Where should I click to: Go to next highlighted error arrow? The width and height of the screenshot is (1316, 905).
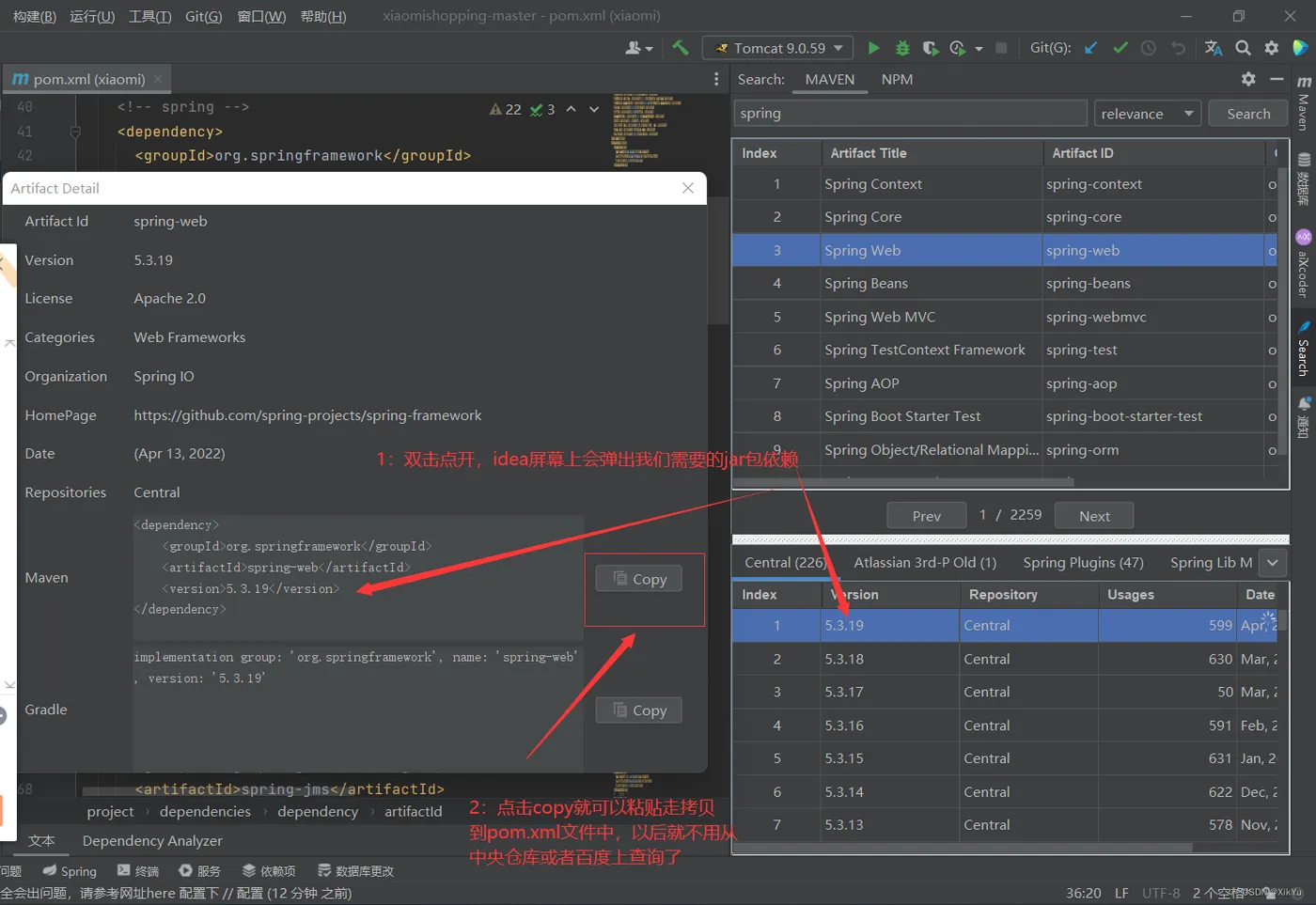pyautogui.click(x=594, y=109)
